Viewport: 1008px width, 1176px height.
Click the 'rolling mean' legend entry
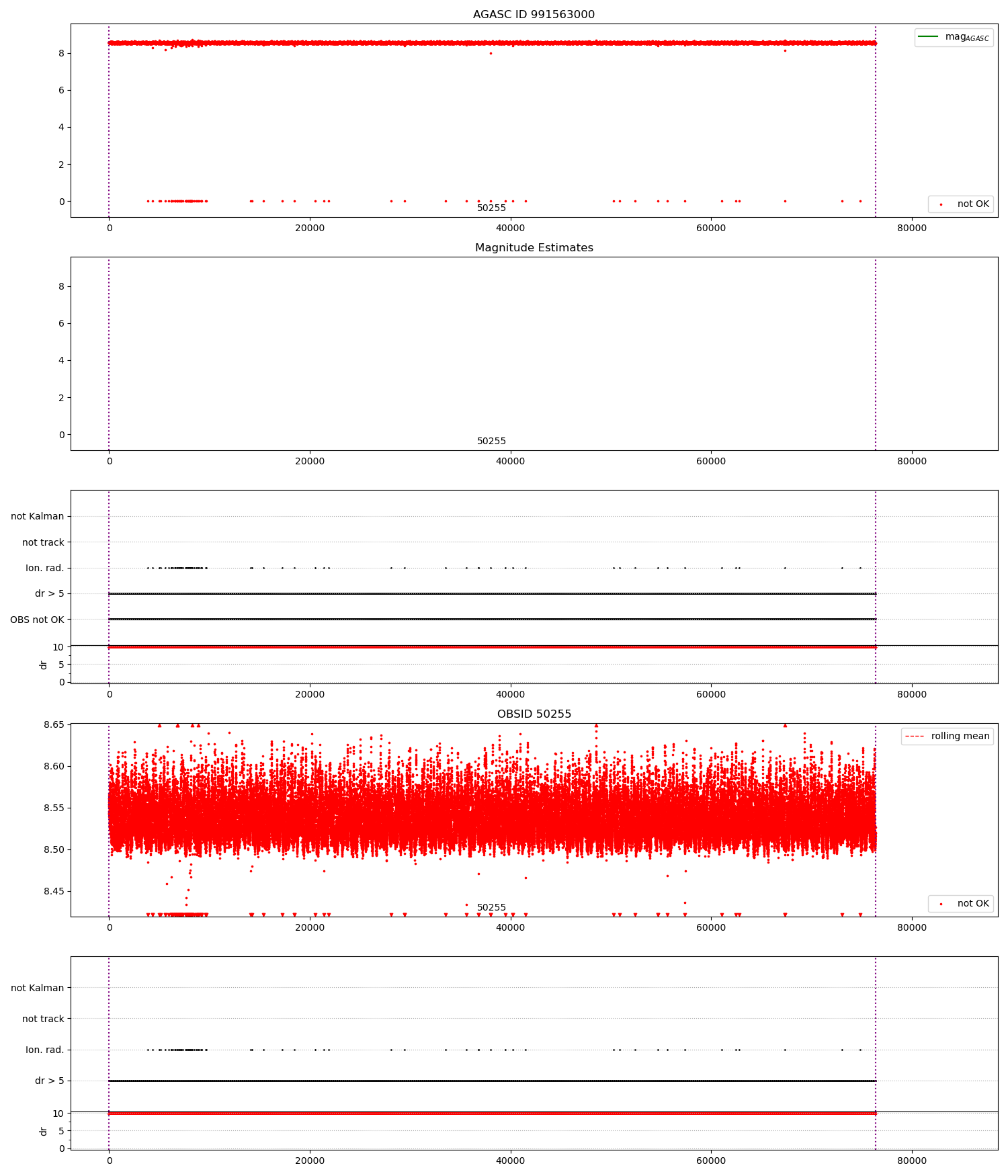coord(948,736)
